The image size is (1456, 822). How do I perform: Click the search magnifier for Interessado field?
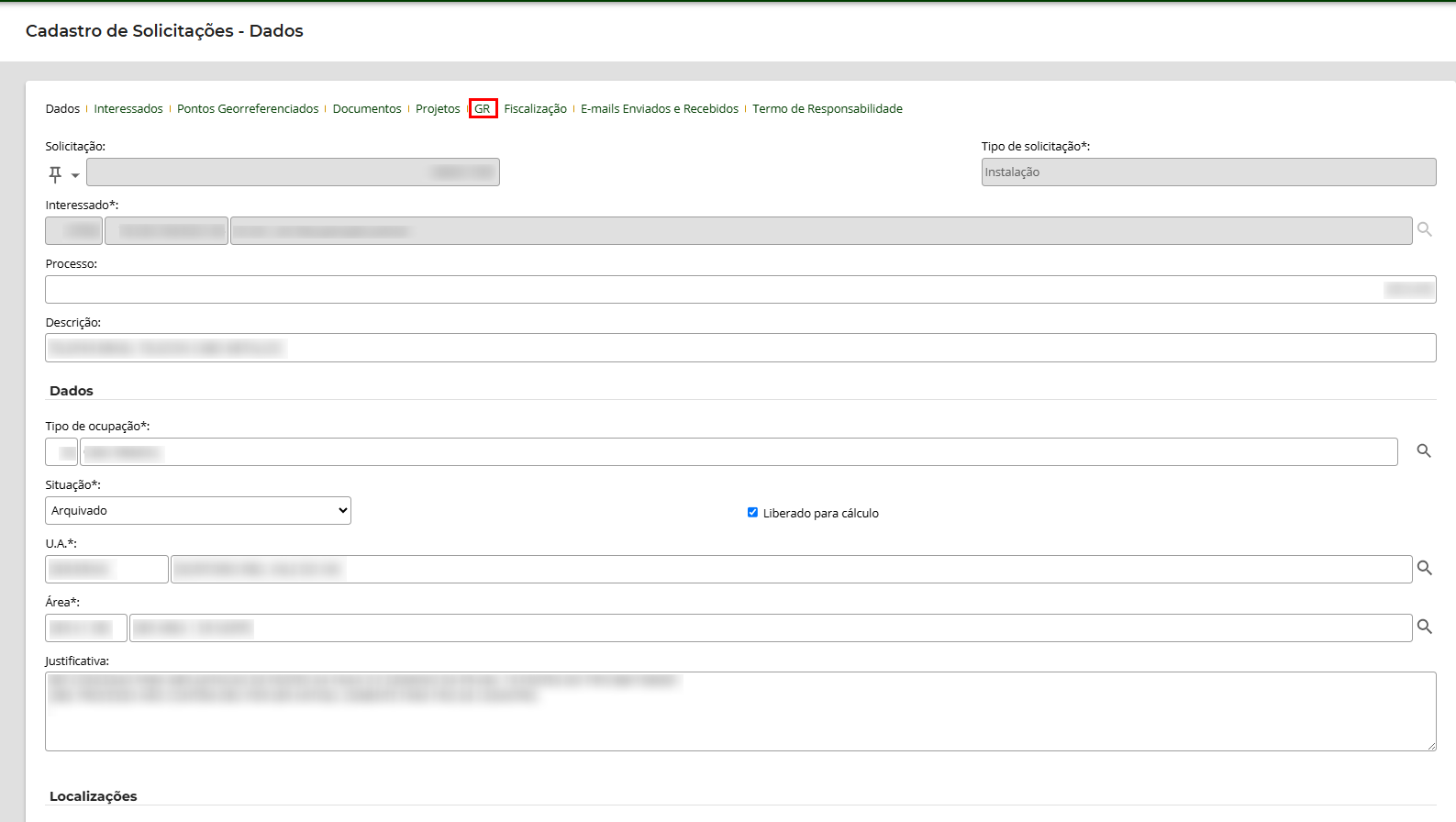point(1424,229)
